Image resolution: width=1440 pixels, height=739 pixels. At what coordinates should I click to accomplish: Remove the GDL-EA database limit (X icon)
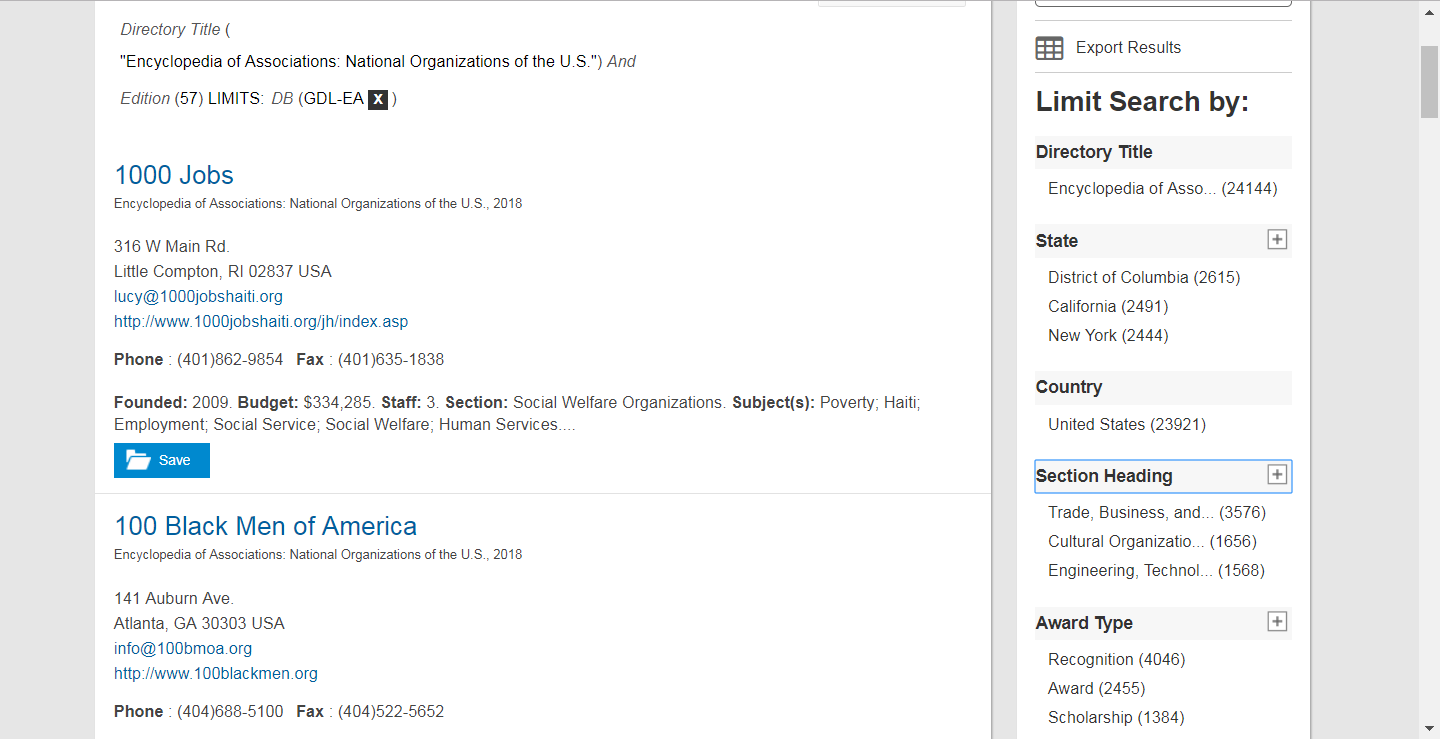378,99
